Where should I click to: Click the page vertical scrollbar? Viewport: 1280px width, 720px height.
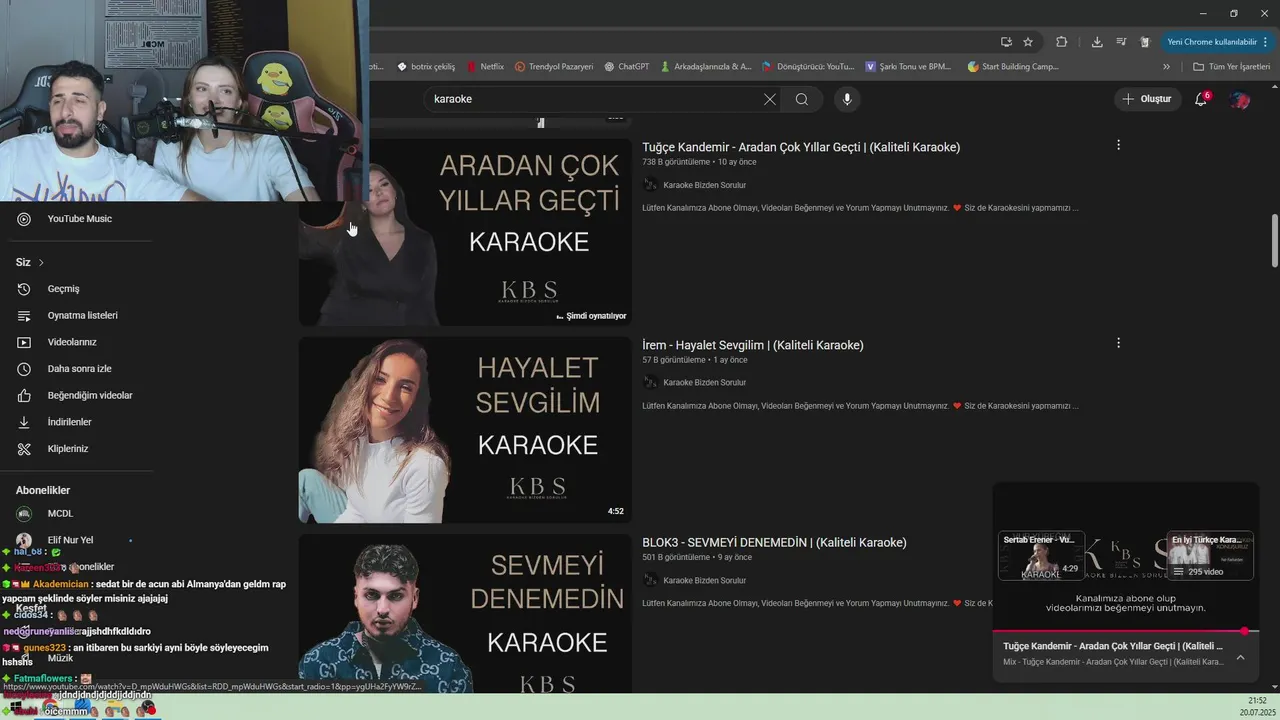[1275, 240]
